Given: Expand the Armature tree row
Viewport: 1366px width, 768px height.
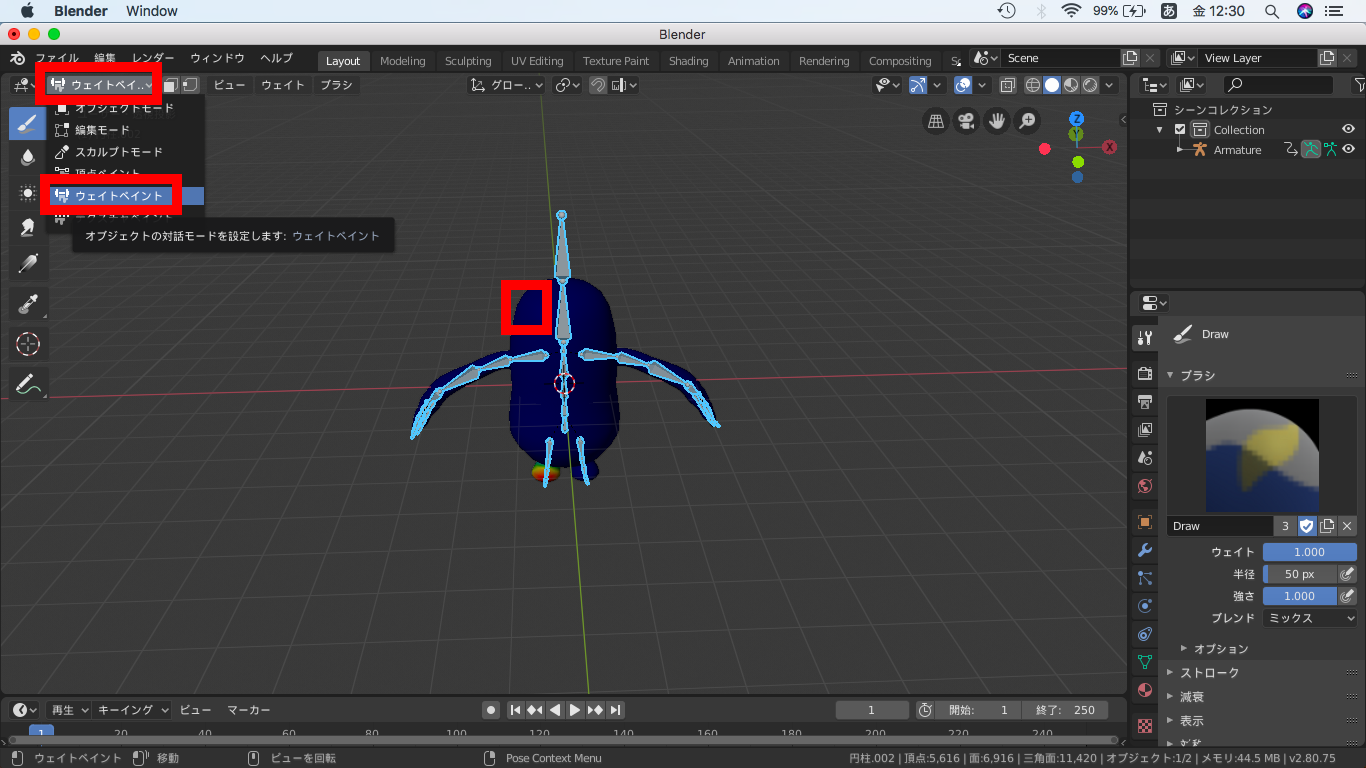Looking at the screenshot, I should point(1180,150).
